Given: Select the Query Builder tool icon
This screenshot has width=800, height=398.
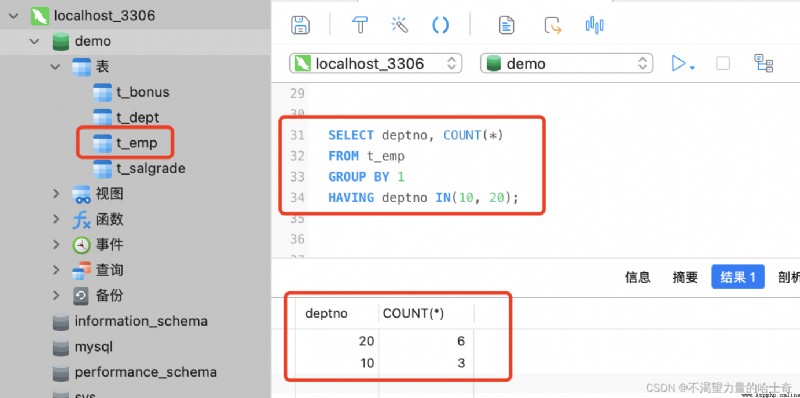Looking at the screenshot, I should coord(360,24).
